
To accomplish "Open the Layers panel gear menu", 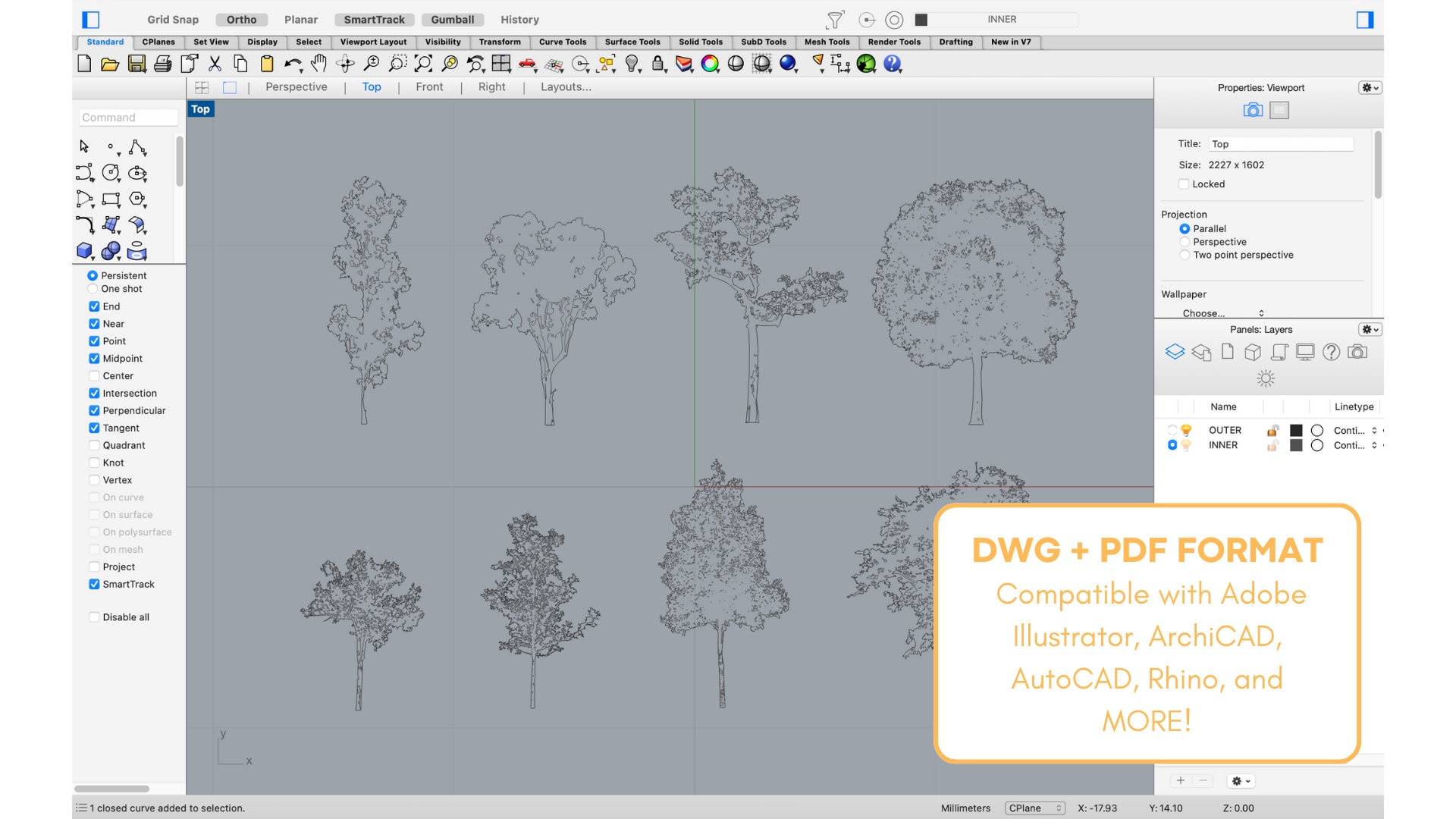I will click(1369, 329).
